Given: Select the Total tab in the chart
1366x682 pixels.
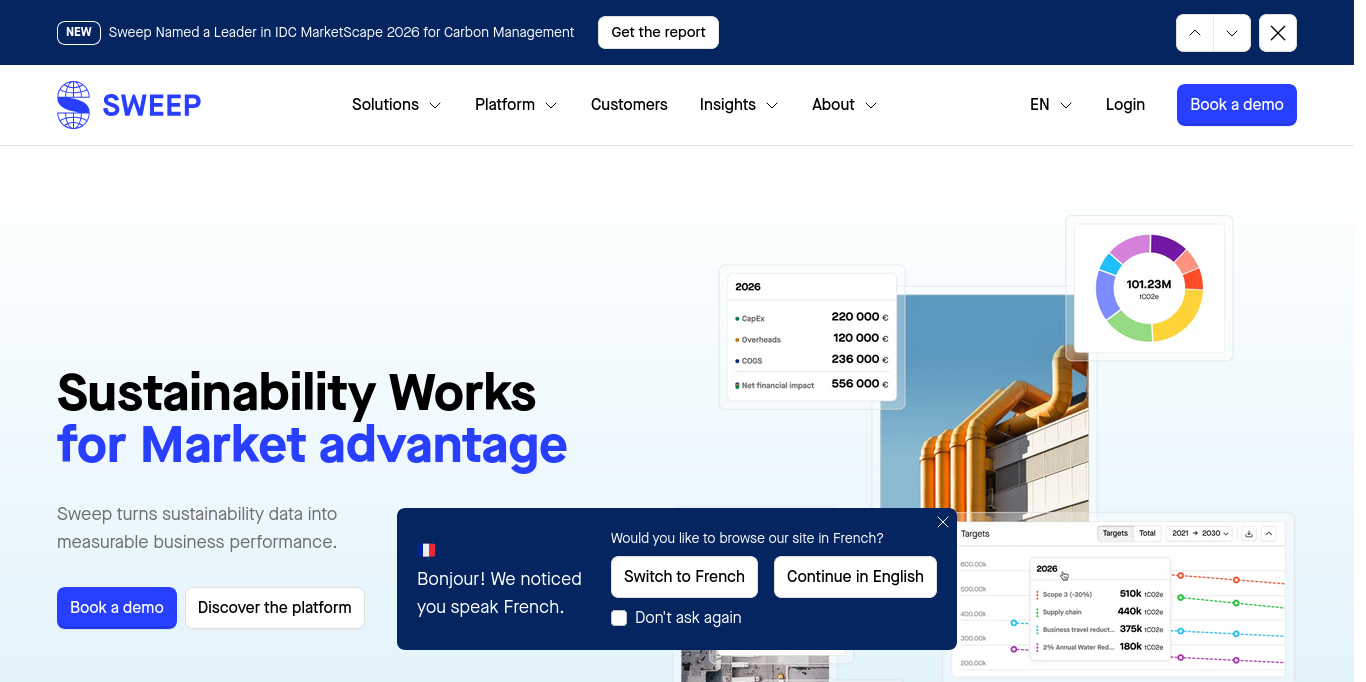Looking at the screenshot, I should click(1148, 534).
